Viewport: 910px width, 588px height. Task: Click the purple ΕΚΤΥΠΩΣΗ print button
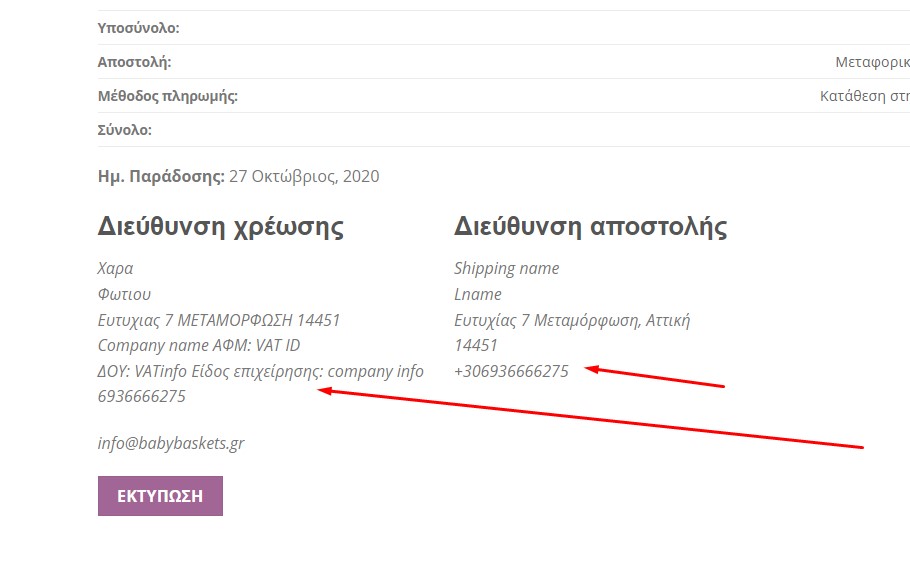pyautogui.click(x=160, y=496)
